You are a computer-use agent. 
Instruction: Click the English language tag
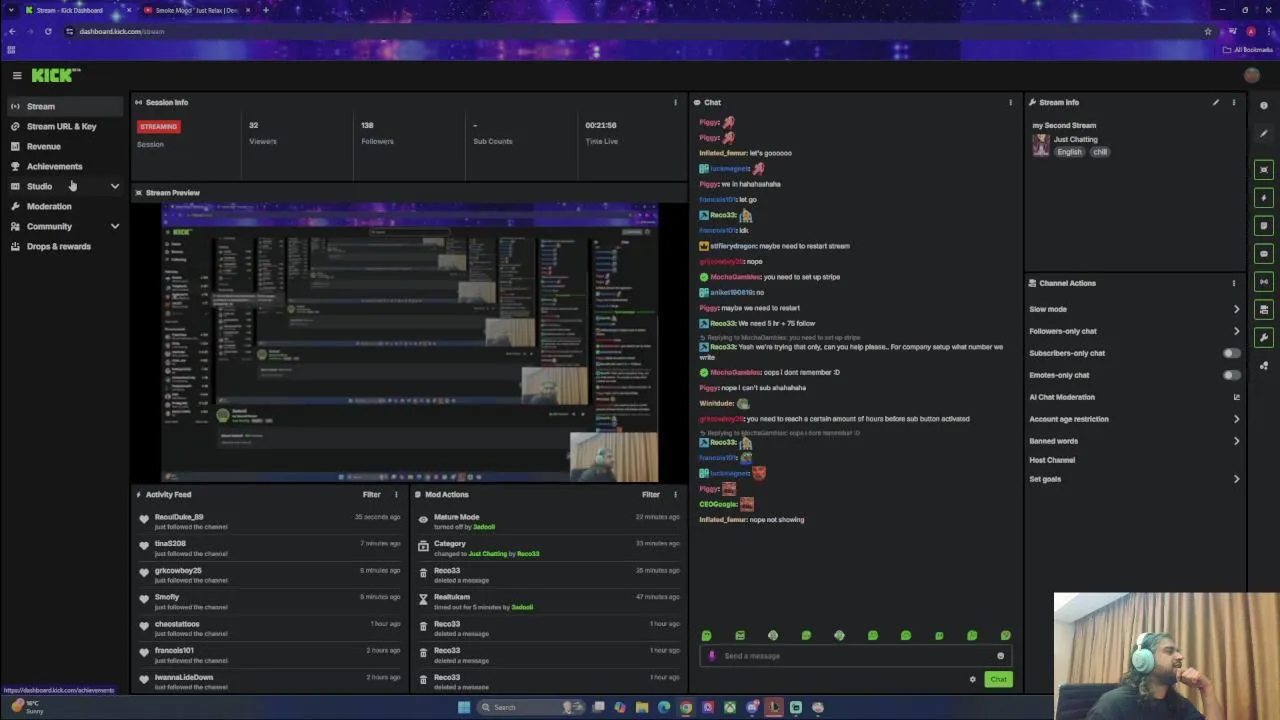pyautogui.click(x=1069, y=152)
